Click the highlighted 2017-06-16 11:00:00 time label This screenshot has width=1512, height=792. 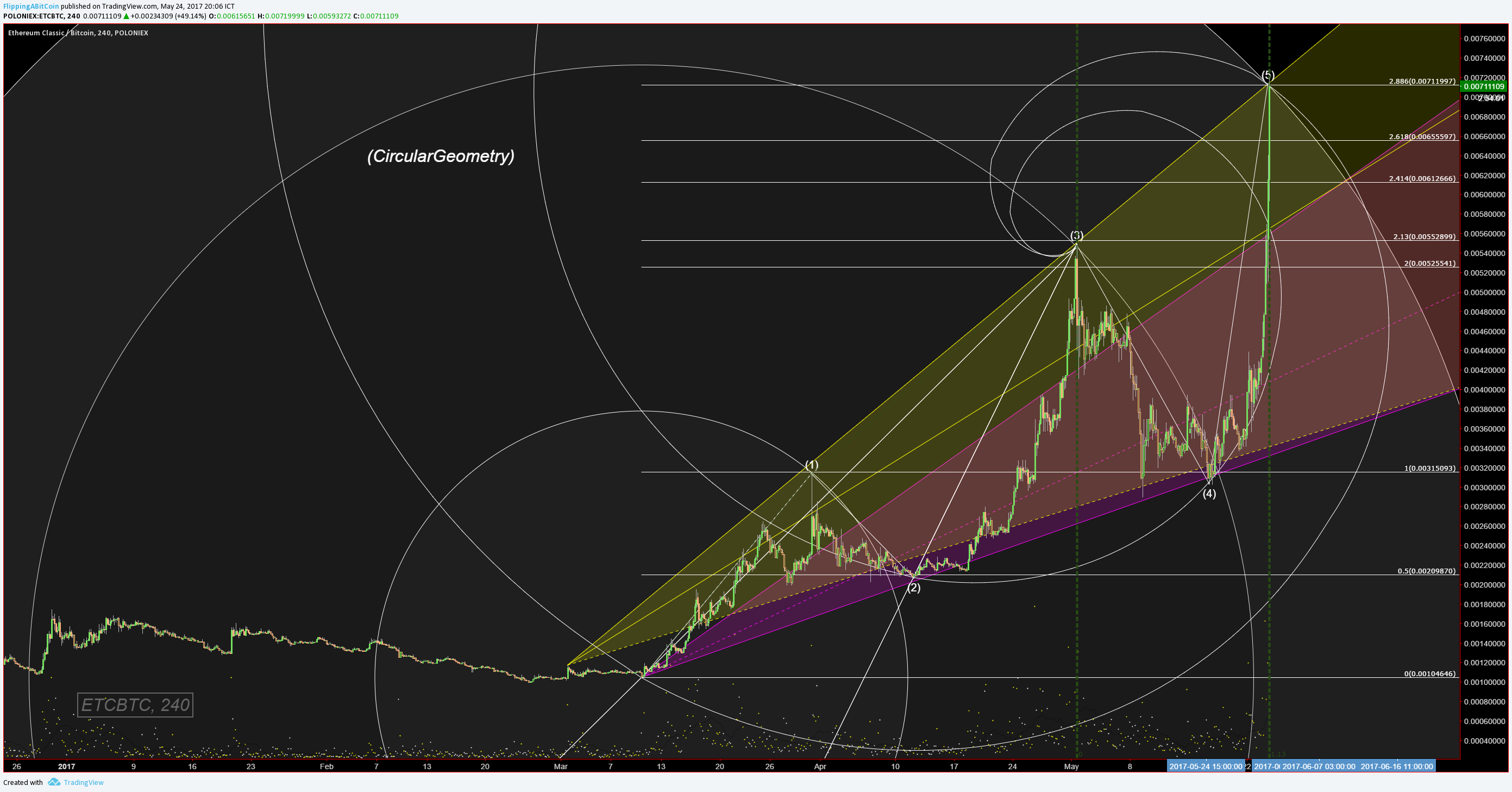click(x=1397, y=766)
